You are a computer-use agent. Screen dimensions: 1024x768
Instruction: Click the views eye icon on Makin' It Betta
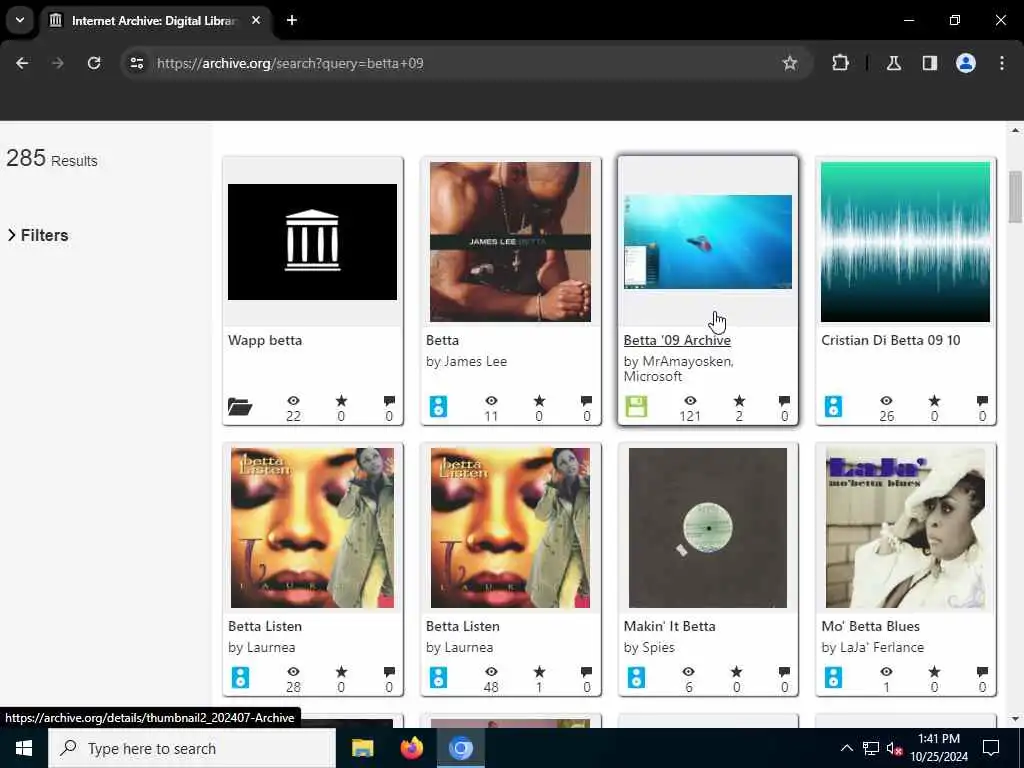[688, 671]
